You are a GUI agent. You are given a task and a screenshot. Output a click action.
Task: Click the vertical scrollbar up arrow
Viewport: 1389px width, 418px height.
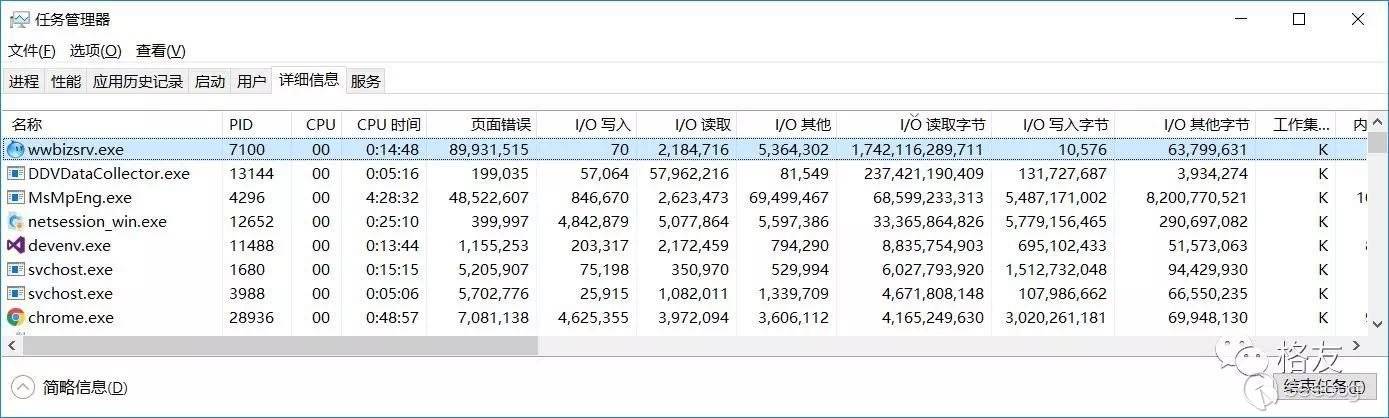click(x=1378, y=122)
